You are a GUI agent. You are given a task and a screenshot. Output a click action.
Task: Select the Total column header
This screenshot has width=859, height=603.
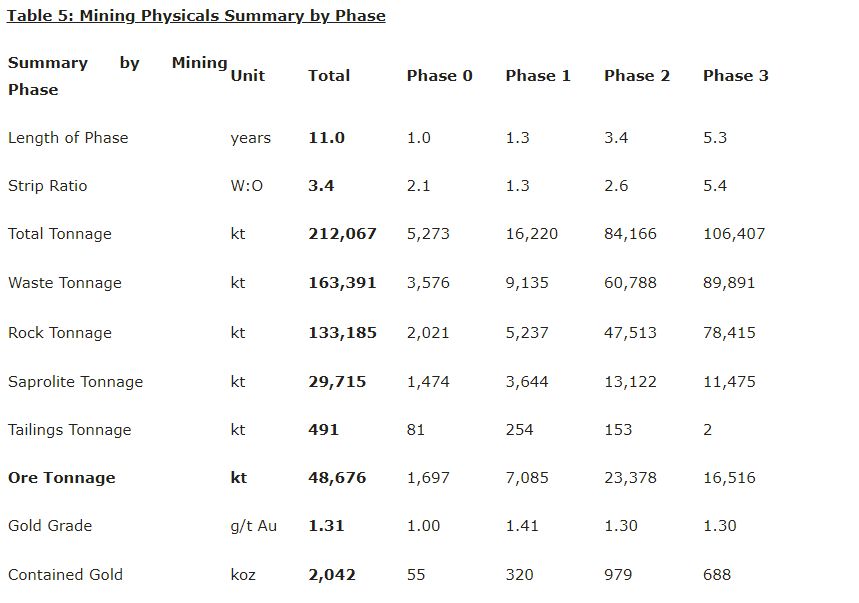[x=329, y=75]
